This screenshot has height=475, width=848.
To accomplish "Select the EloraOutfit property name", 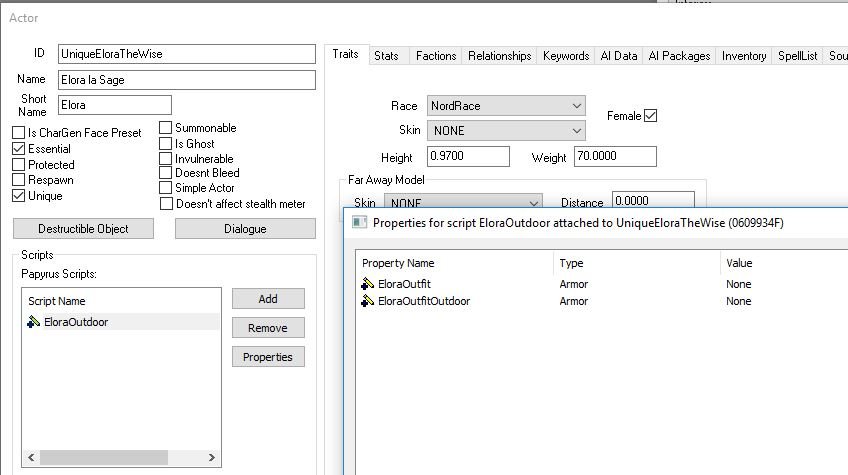I will click(x=405, y=283).
